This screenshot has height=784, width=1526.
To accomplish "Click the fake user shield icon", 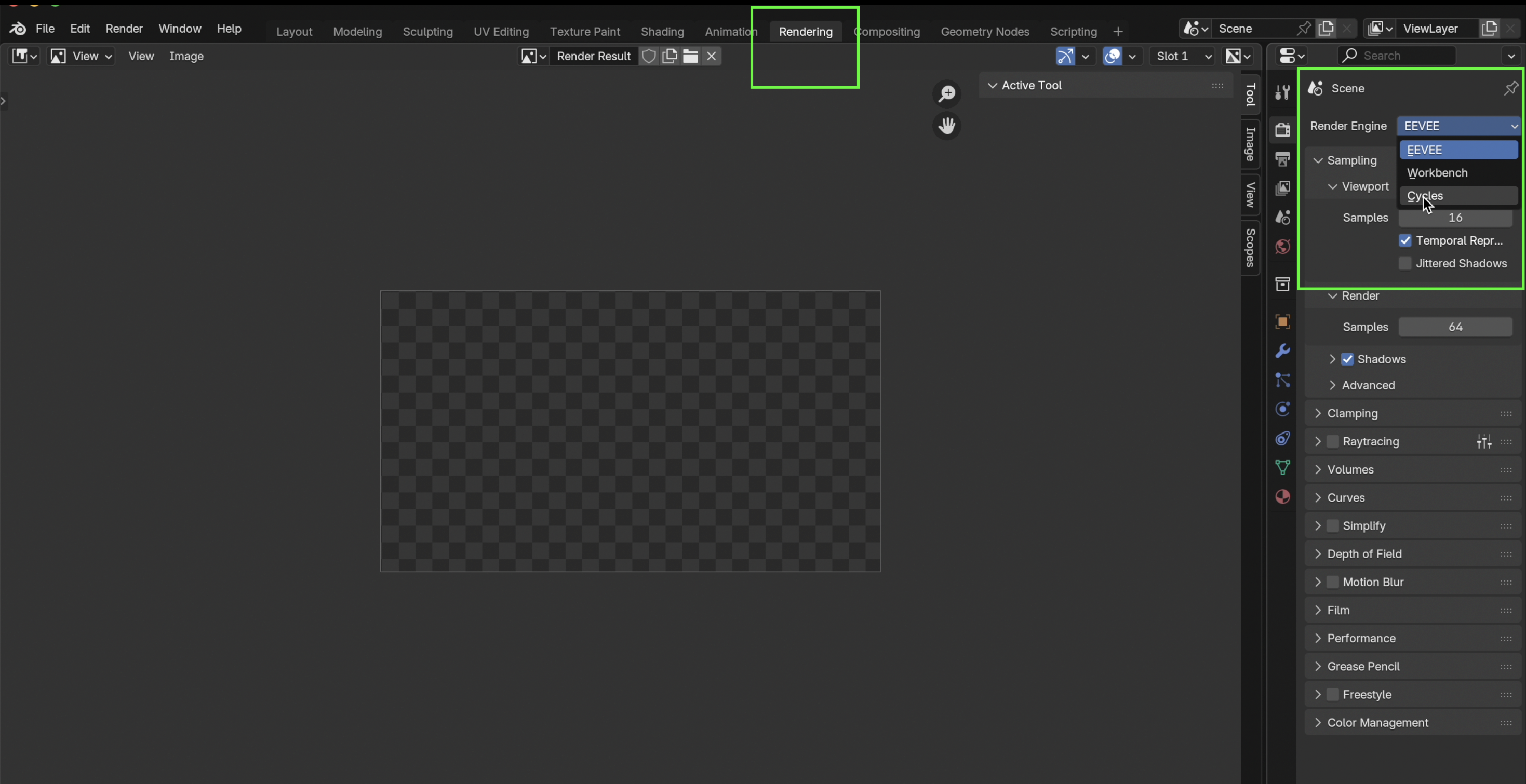I will pos(649,56).
